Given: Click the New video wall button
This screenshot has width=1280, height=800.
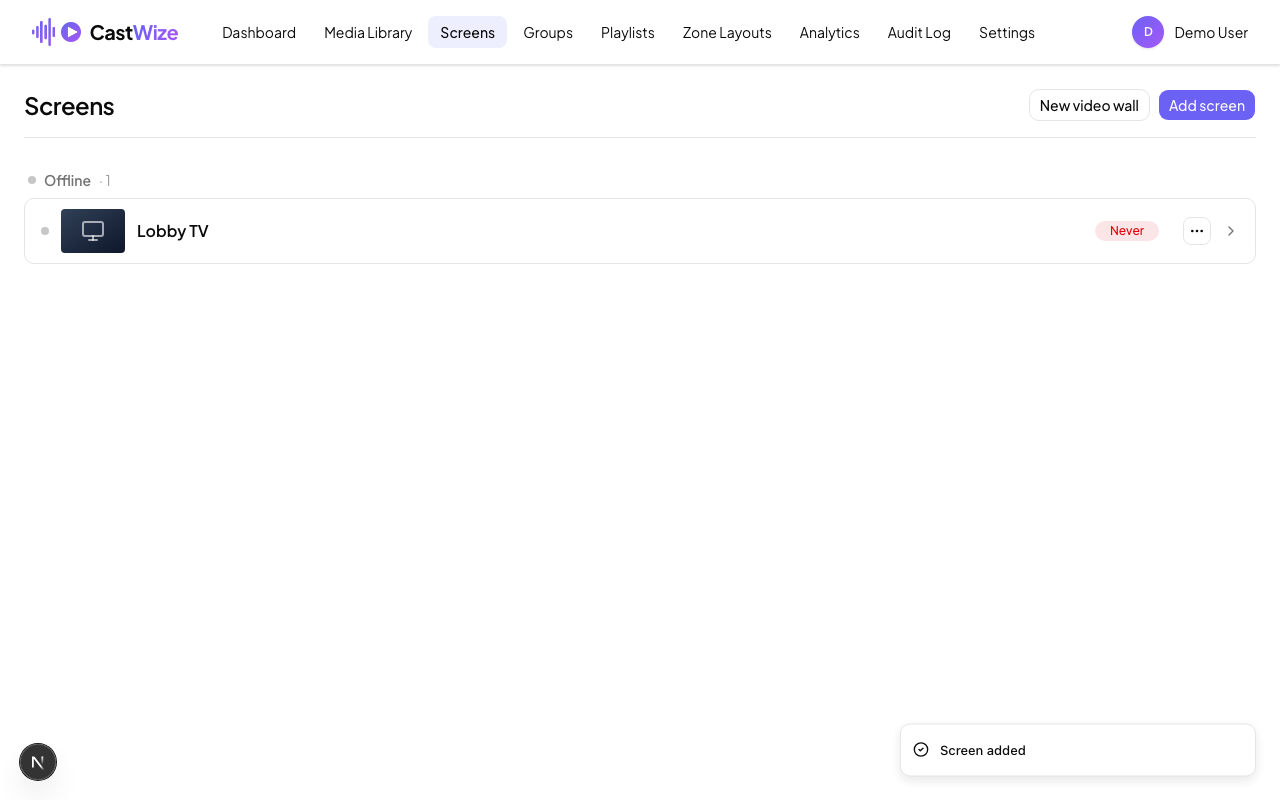Looking at the screenshot, I should [1089, 105].
